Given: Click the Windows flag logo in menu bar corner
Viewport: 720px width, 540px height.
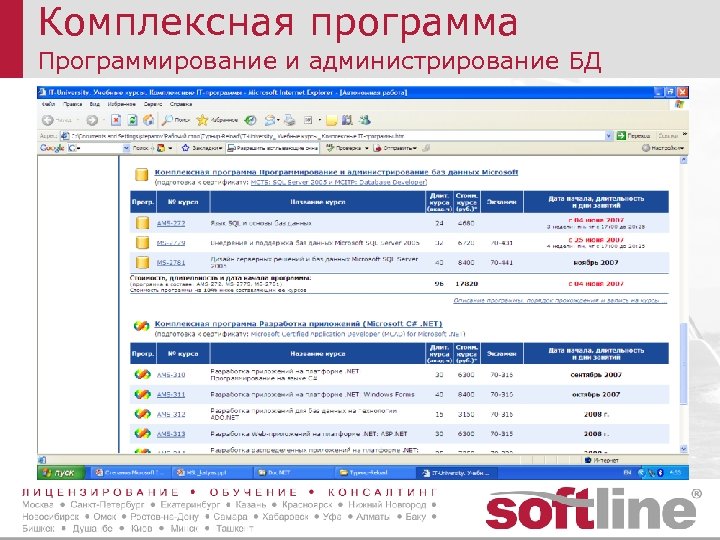Looking at the screenshot, I should [x=680, y=104].
